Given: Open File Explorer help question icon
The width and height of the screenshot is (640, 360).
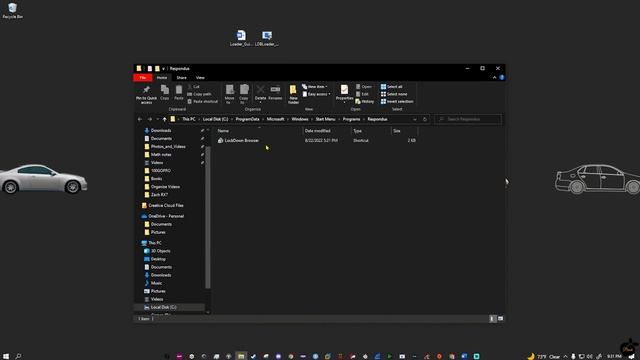Looking at the screenshot, I should point(502,78).
